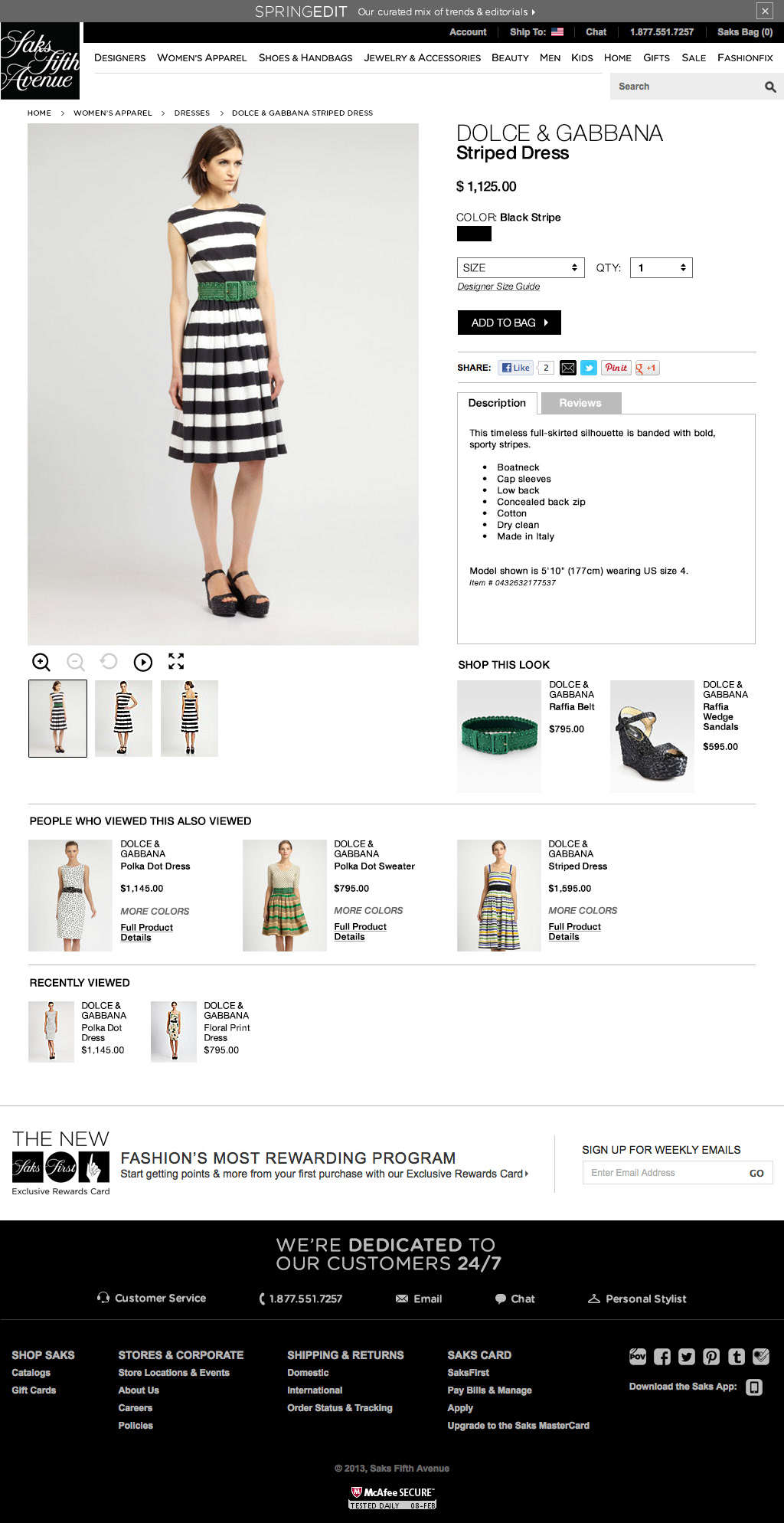Download the Saks App phone icon
This screenshot has height=1523, width=784.
(754, 1387)
